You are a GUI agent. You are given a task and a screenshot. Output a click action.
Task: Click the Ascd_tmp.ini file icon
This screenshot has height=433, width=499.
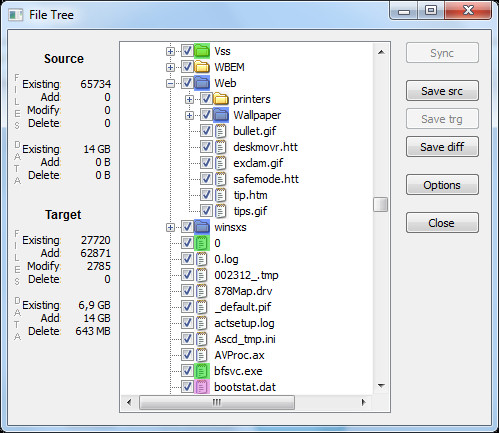tap(201, 339)
